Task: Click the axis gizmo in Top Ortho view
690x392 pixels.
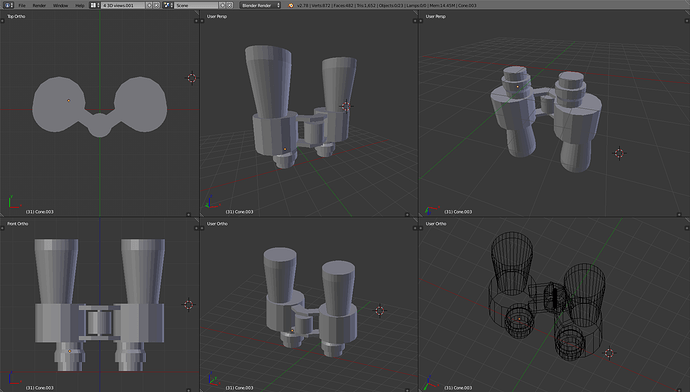Action: [14, 201]
